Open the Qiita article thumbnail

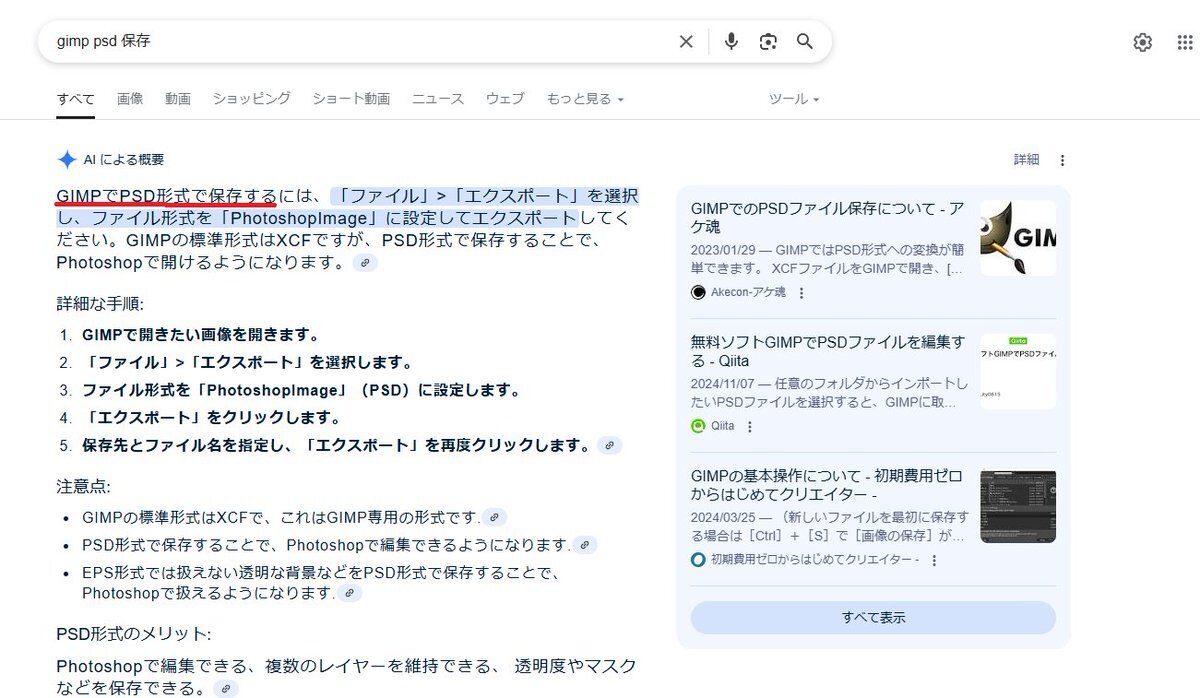1018,372
